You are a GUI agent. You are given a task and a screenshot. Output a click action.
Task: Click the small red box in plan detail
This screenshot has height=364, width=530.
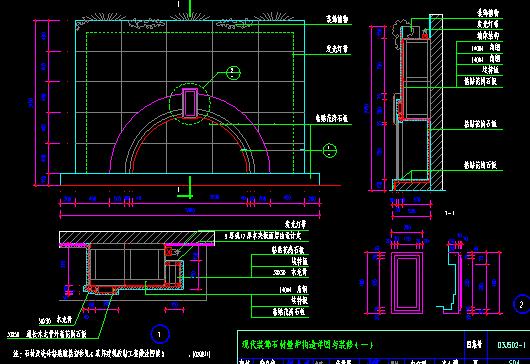pos(168,251)
